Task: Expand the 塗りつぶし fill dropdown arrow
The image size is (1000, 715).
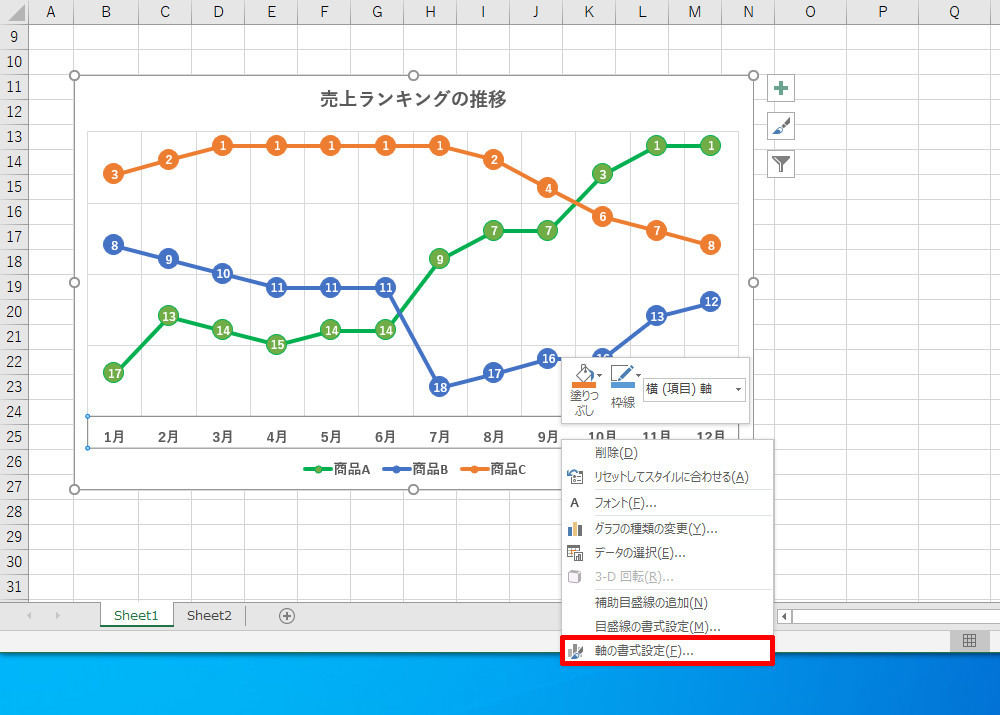Action: point(599,375)
